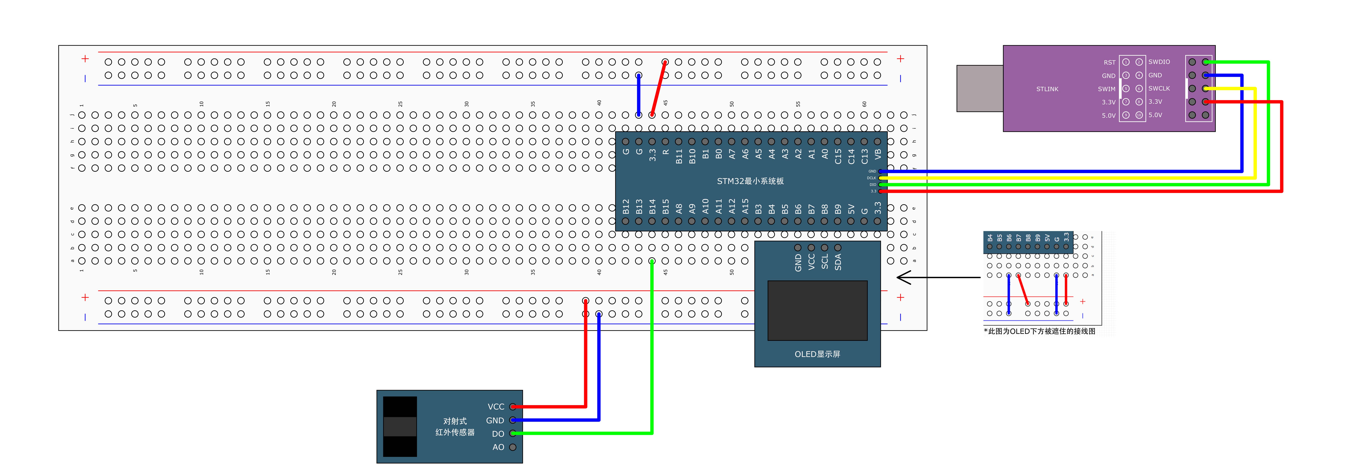The width and height of the screenshot is (1350, 474).
Task: Select the SDA label on OLED module
Action: (x=838, y=262)
